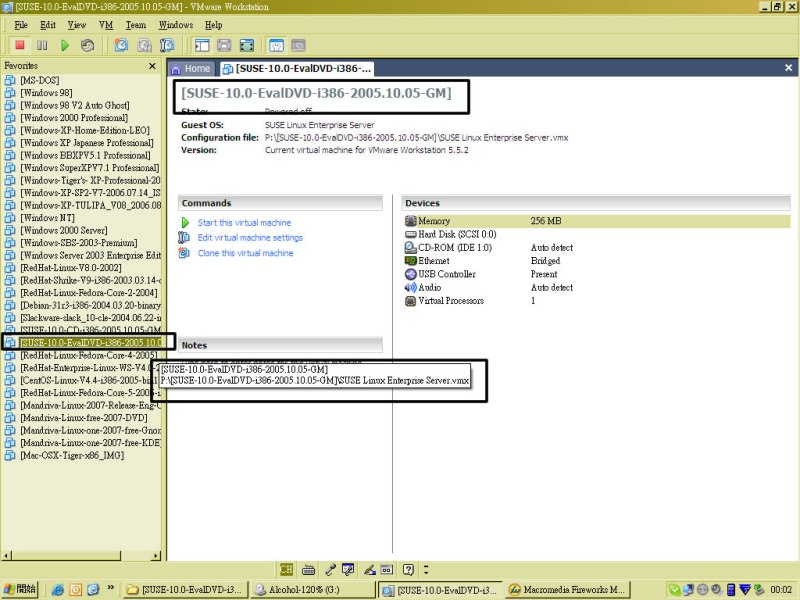Click Start this virtual machine link
The image size is (800, 600).
click(244, 222)
